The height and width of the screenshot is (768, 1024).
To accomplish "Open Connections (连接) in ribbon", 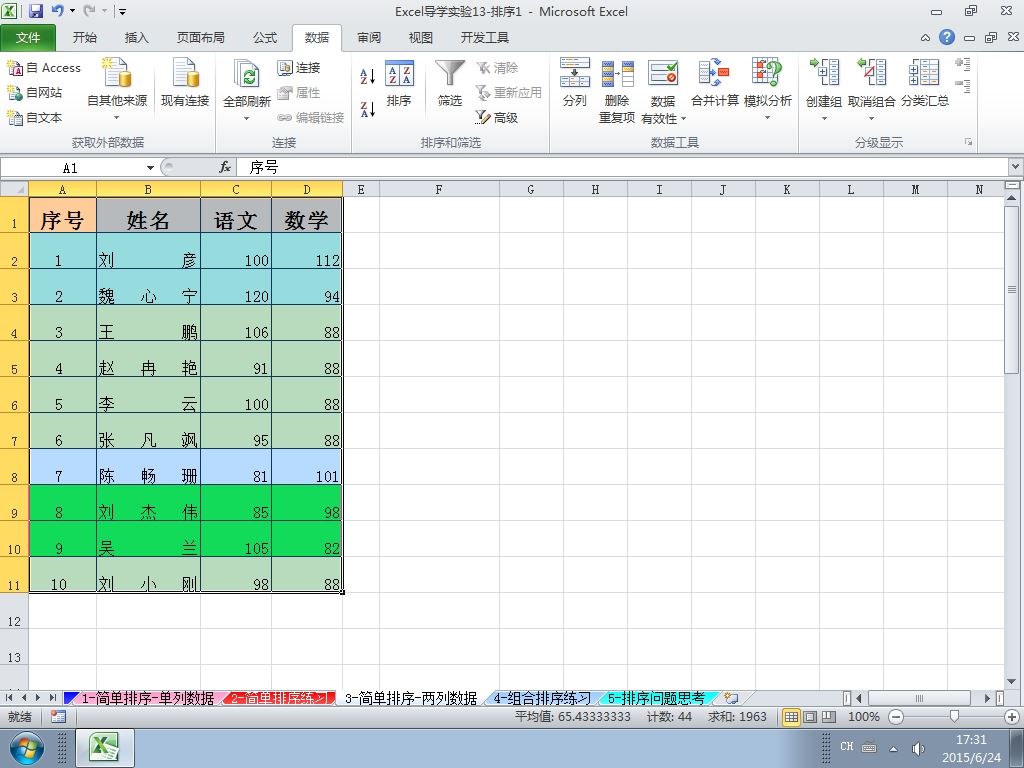I will pyautogui.click(x=299, y=67).
